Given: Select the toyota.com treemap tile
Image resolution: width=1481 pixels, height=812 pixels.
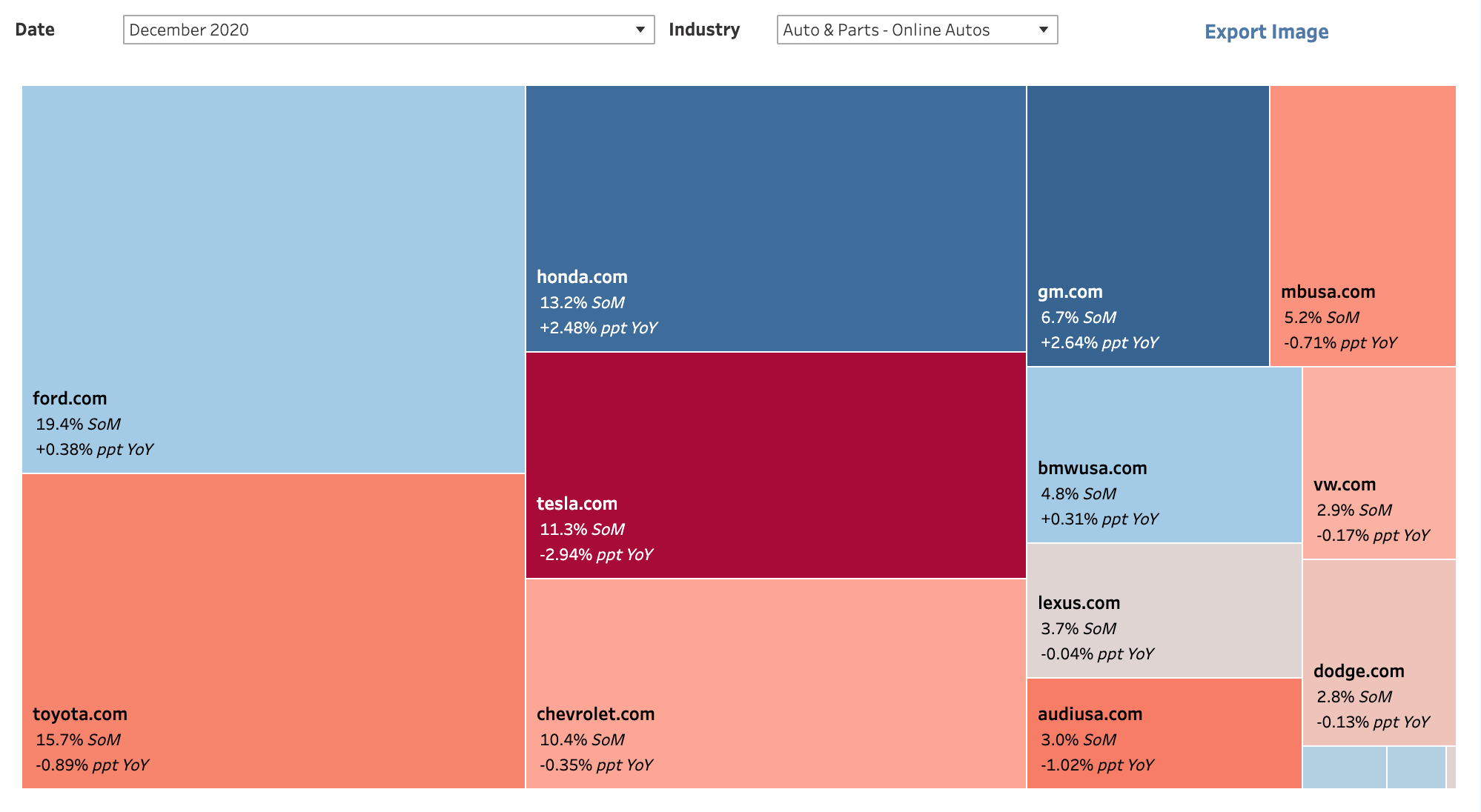Looking at the screenshot, I should tap(274, 631).
